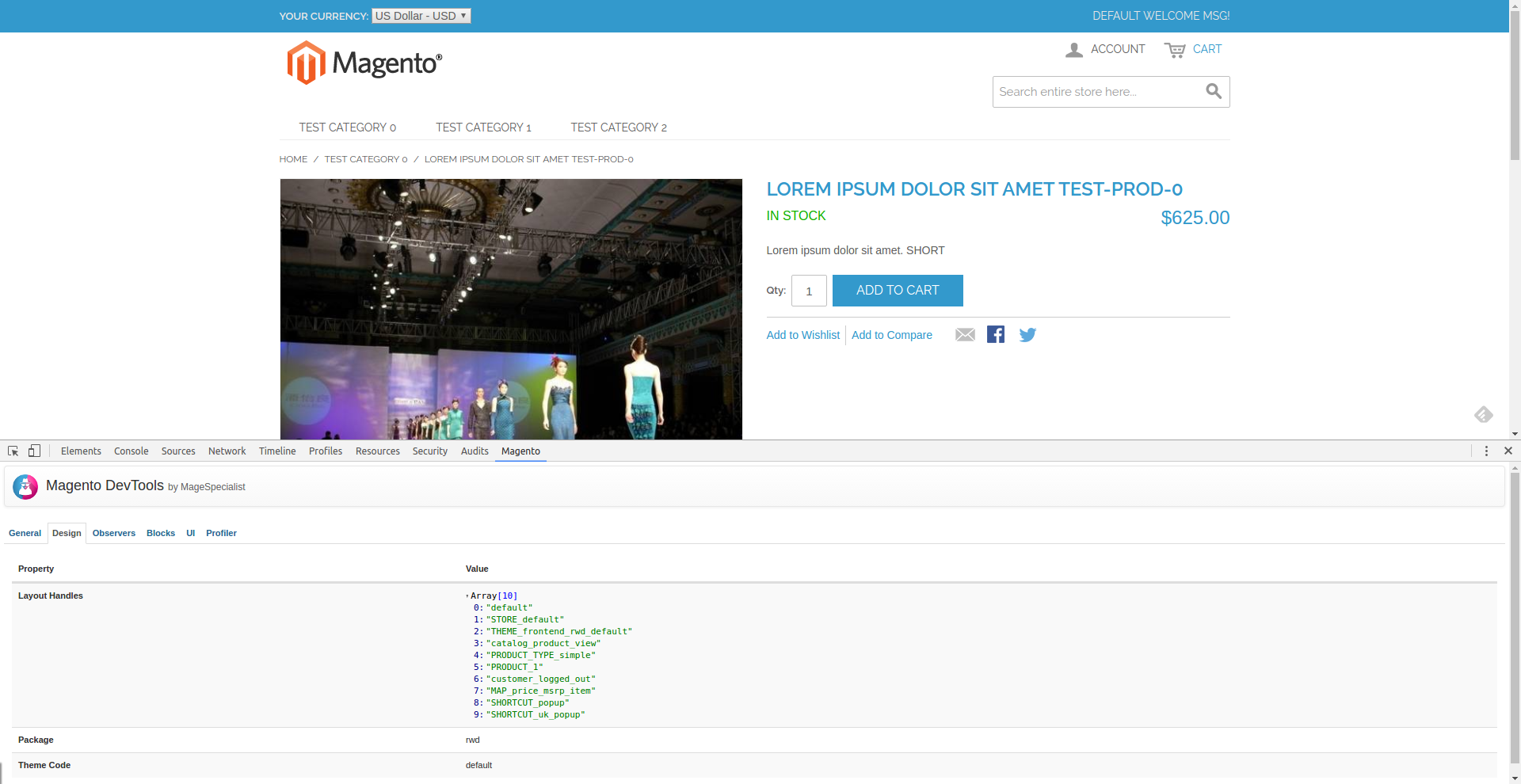Image resolution: width=1521 pixels, height=784 pixels.
Task: Click the Add to Cart button
Action: (898, 291)
